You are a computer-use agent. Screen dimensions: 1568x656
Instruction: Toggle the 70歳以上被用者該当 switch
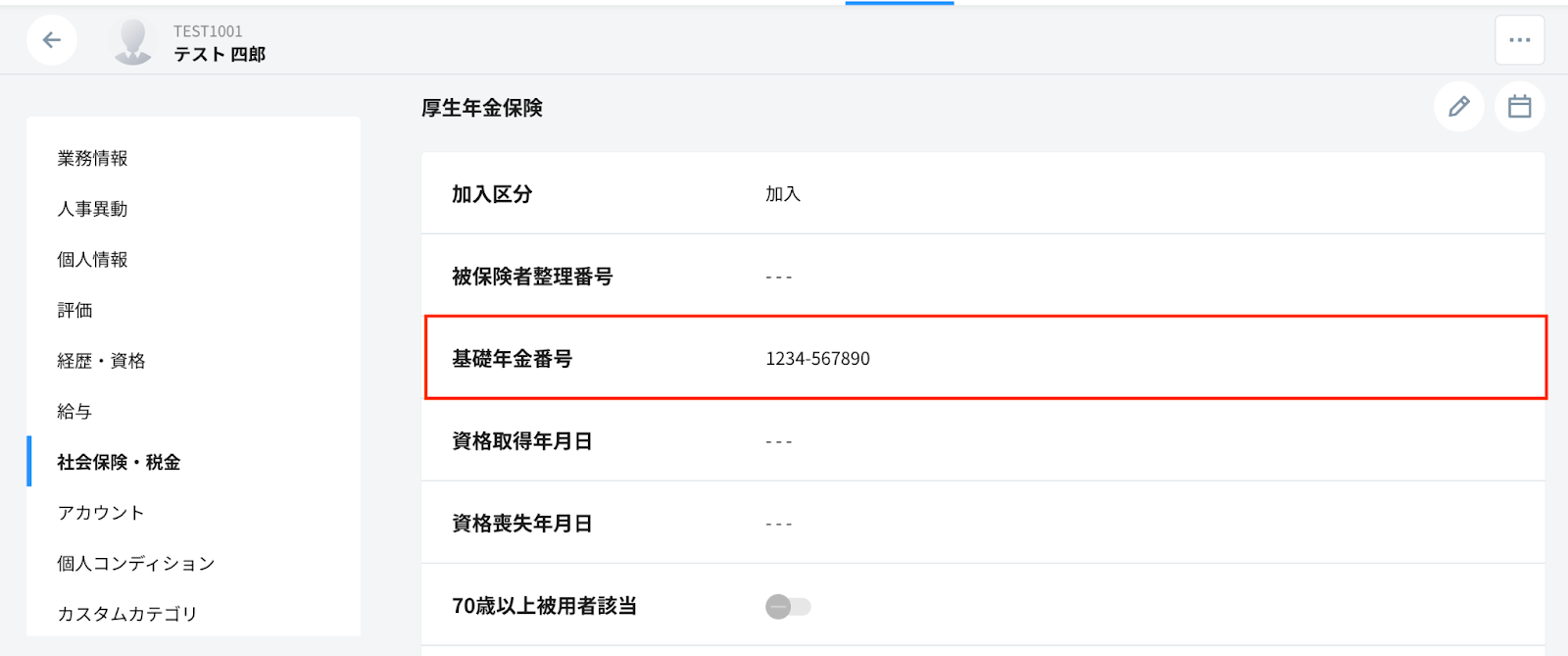(x=788, y=607)
